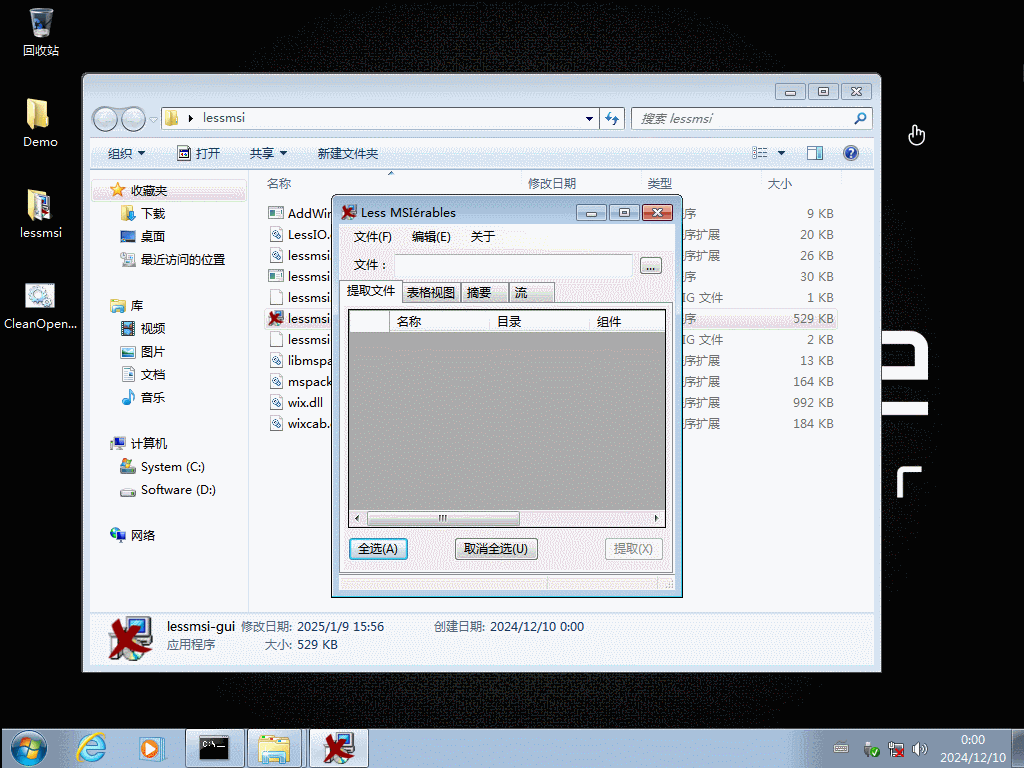Screen dimensions: 1024x768
Task: Click the 全选(A) button
Action: pyautogui.click(x=378, y=549)
